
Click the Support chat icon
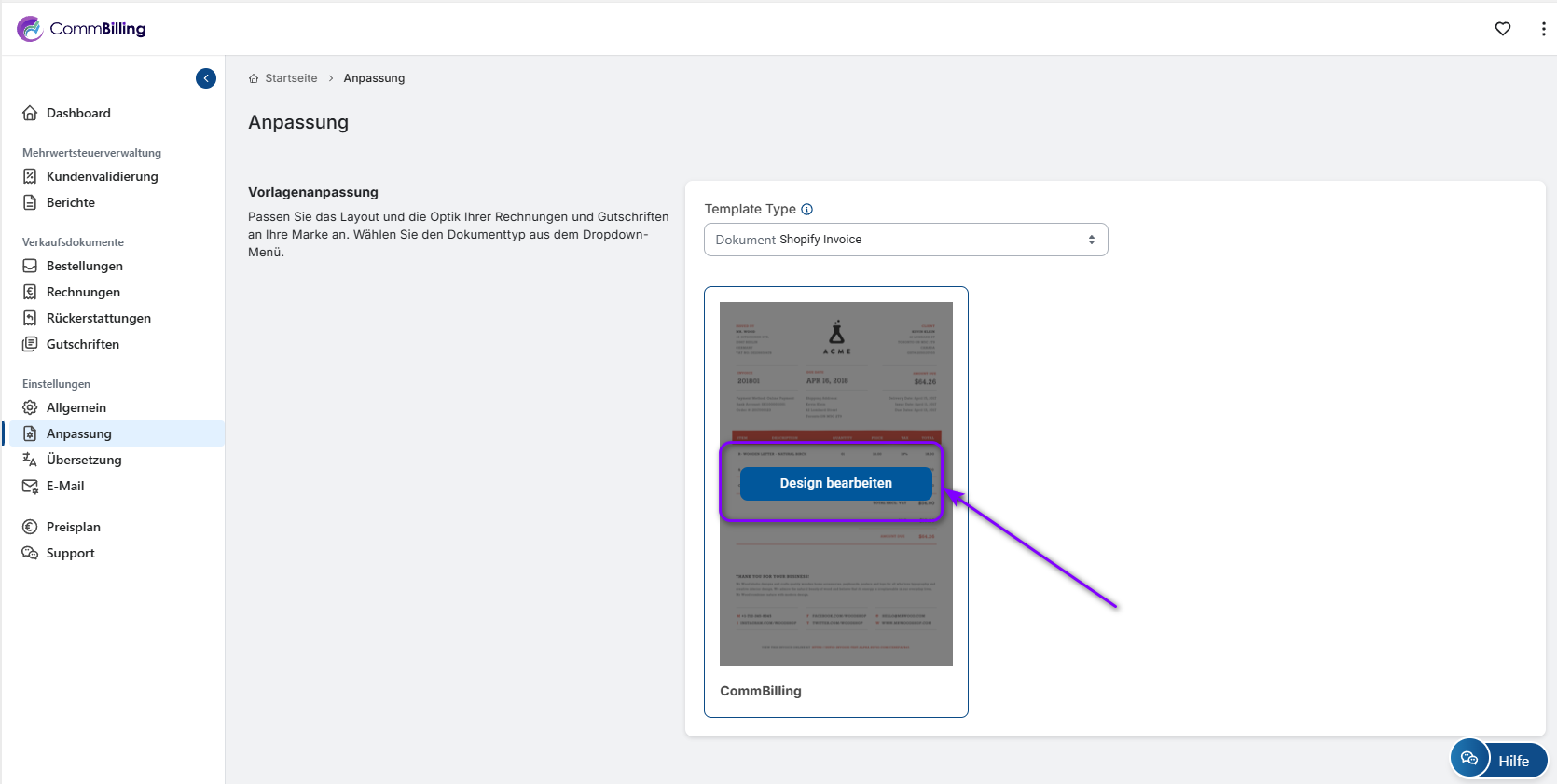[x=30, y=553]
